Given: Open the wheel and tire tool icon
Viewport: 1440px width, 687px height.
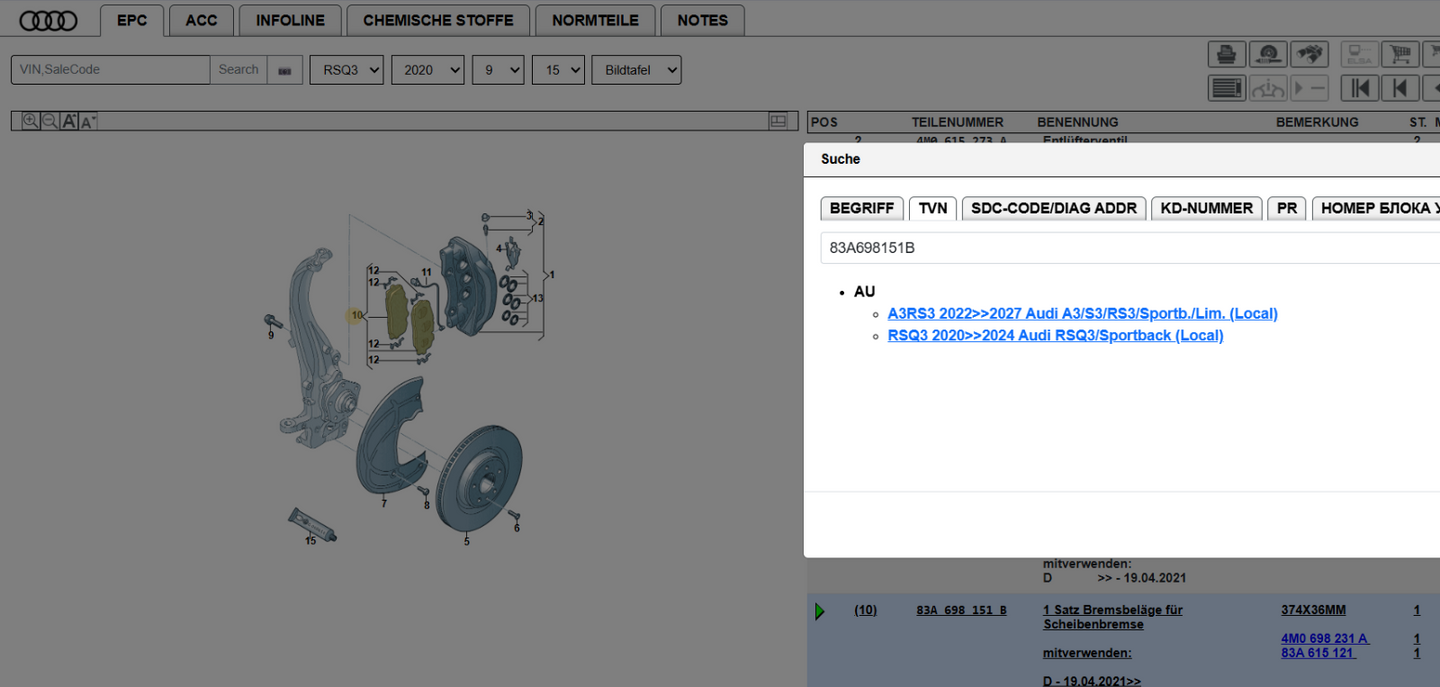Looking at the screenshot, I should [1268, 54].
